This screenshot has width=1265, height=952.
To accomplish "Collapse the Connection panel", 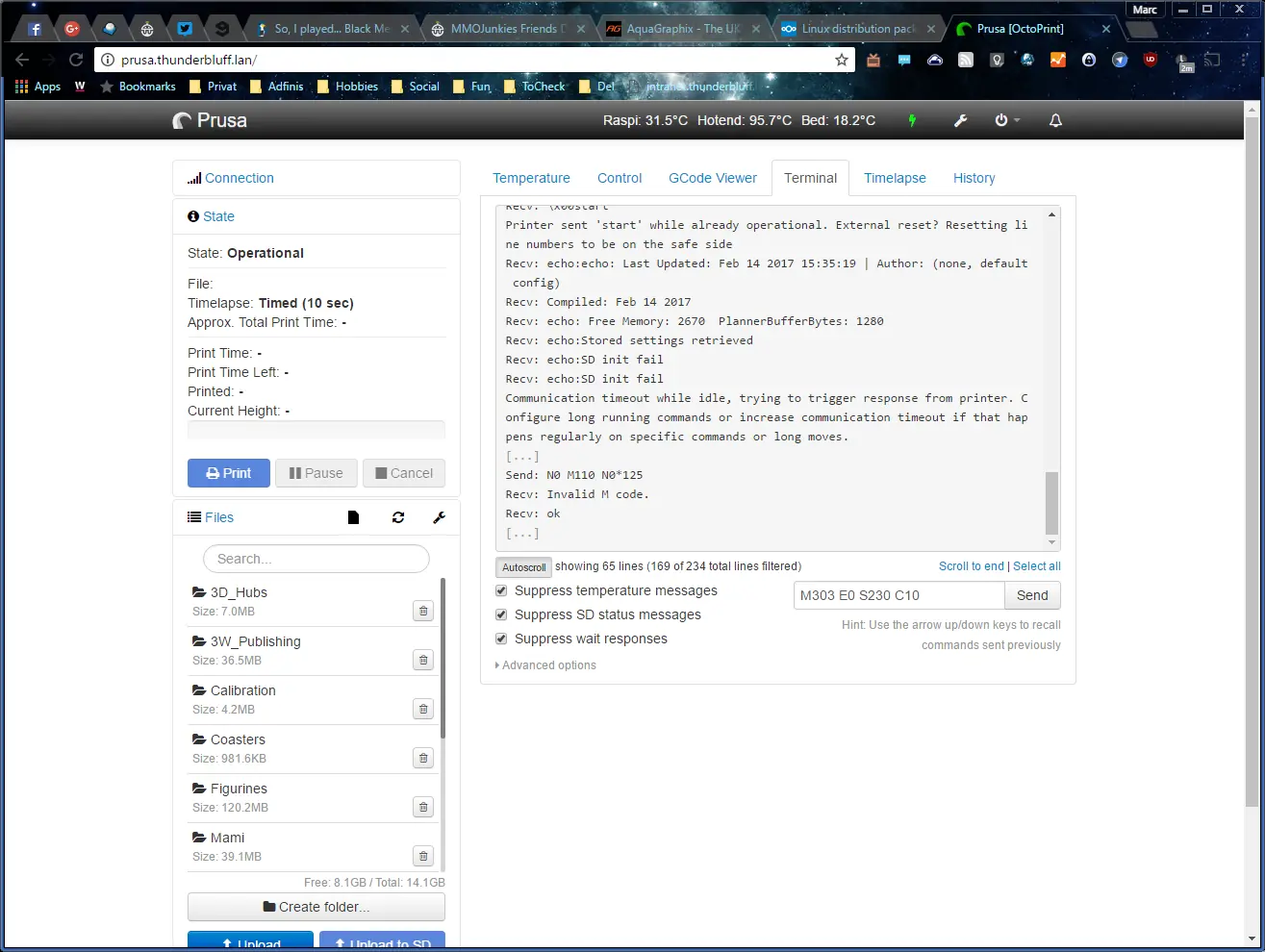I will 239,178.
